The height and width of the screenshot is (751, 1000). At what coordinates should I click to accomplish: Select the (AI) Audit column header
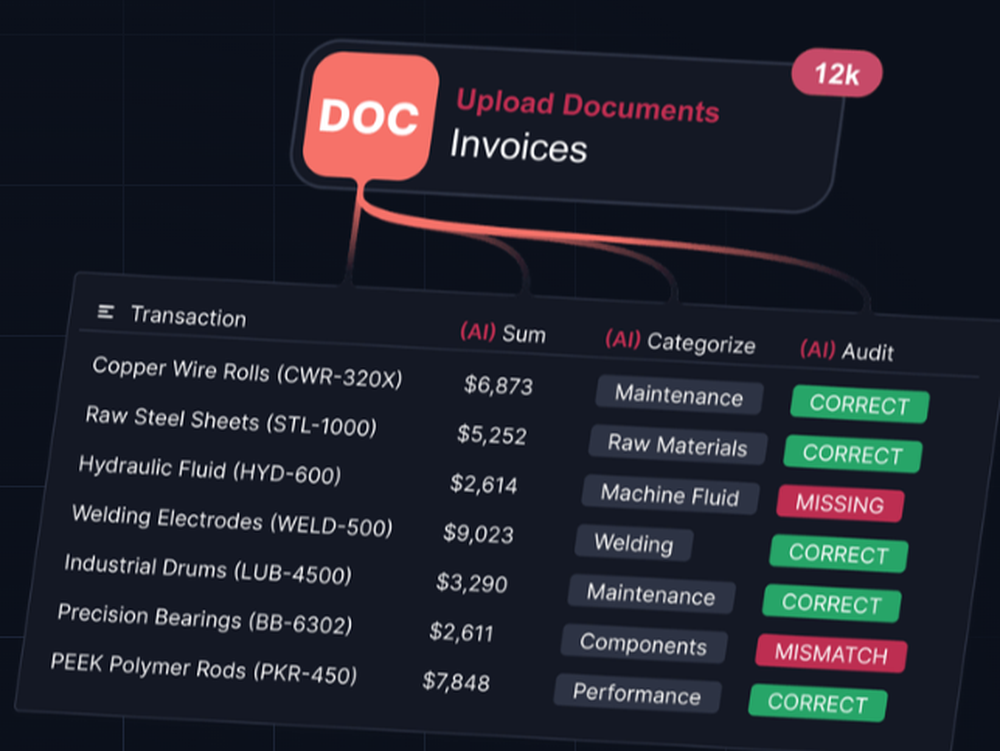(x=847, y=351)
